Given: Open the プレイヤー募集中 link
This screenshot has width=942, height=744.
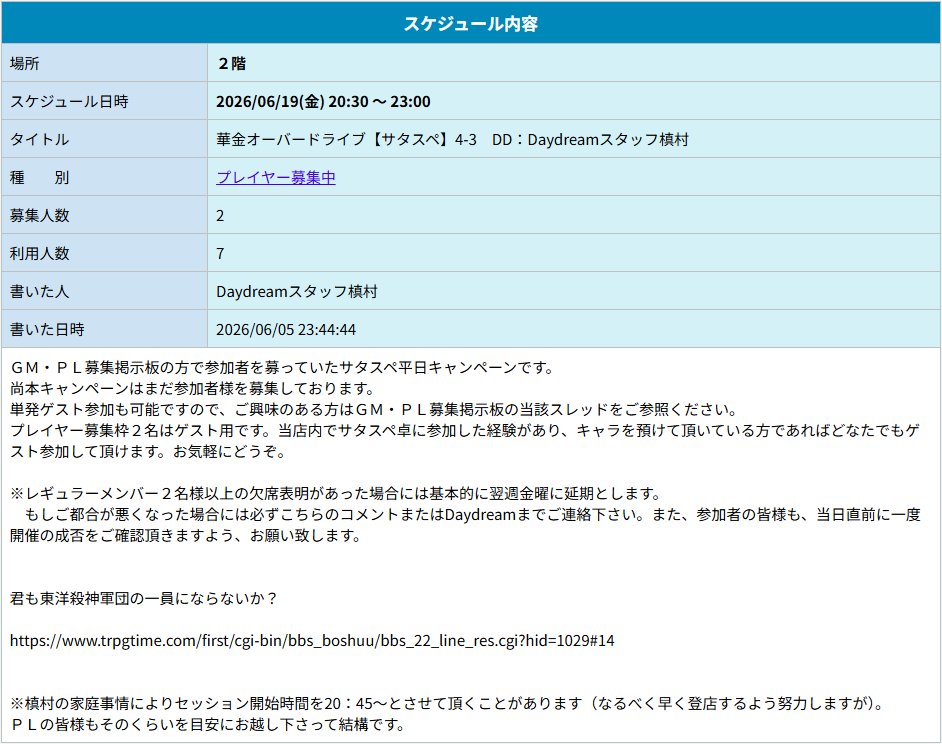Looking at the screenshot, I should [x=276, y=177].
